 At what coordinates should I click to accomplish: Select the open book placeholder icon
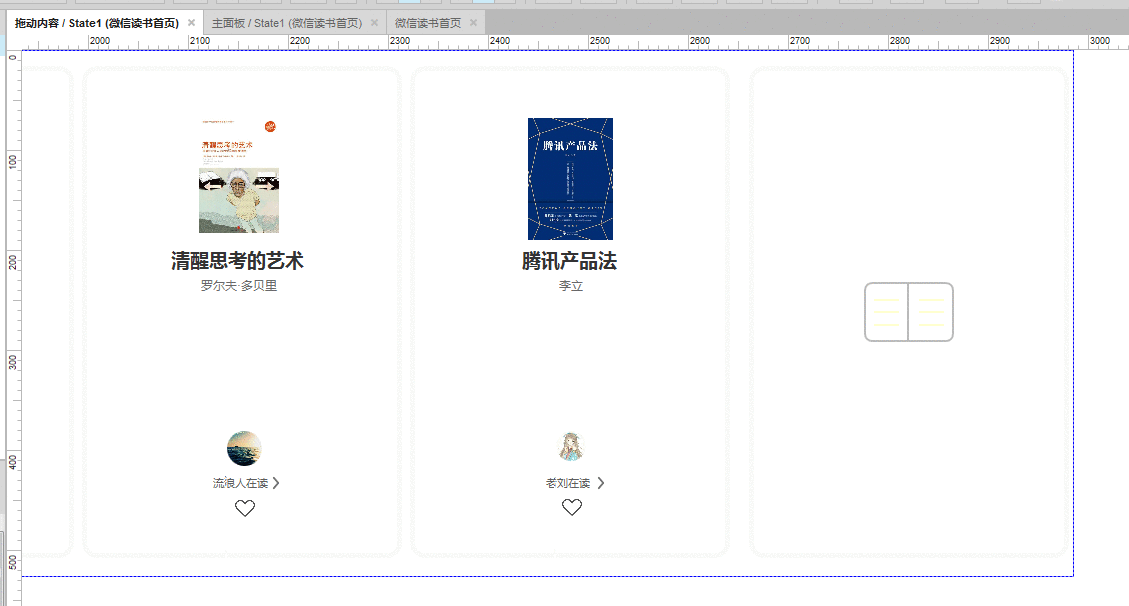click(x=909, y=312)
